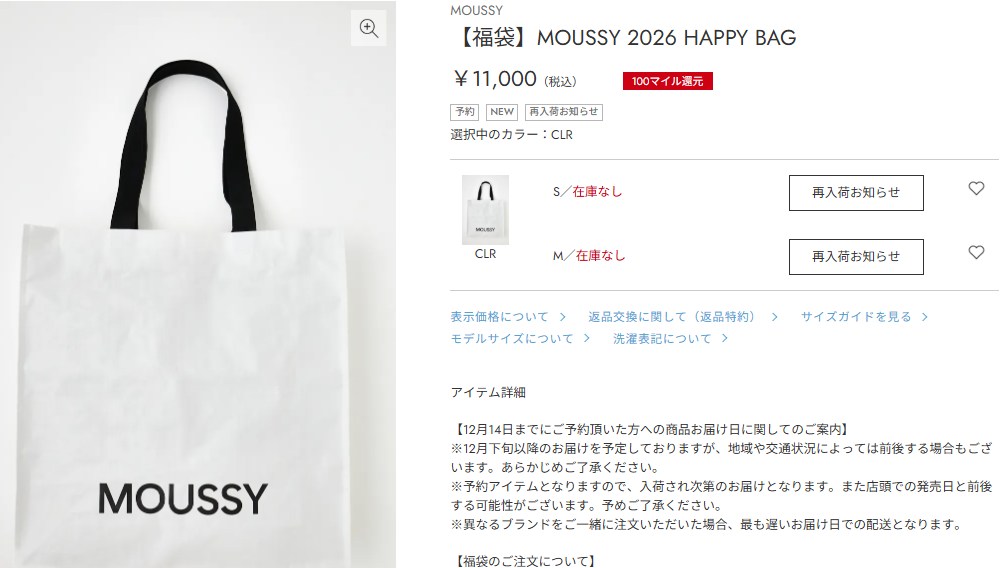The height and width of the screenshot is (568, 1005).
Task: Open the モデルサイズについて link
Action: coord(511,338)
